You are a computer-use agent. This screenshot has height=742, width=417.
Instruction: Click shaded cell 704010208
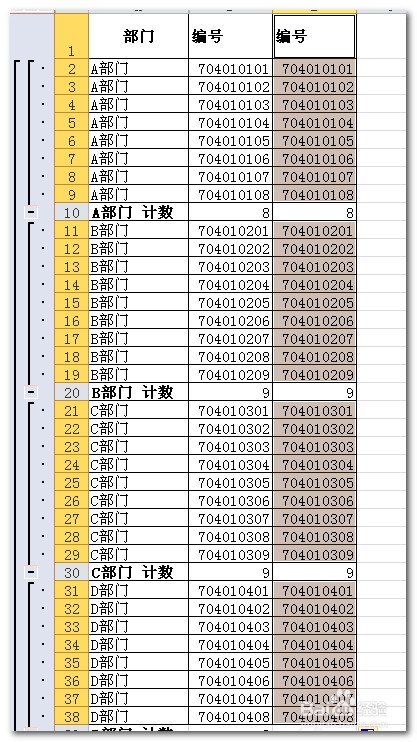(315, 356)
